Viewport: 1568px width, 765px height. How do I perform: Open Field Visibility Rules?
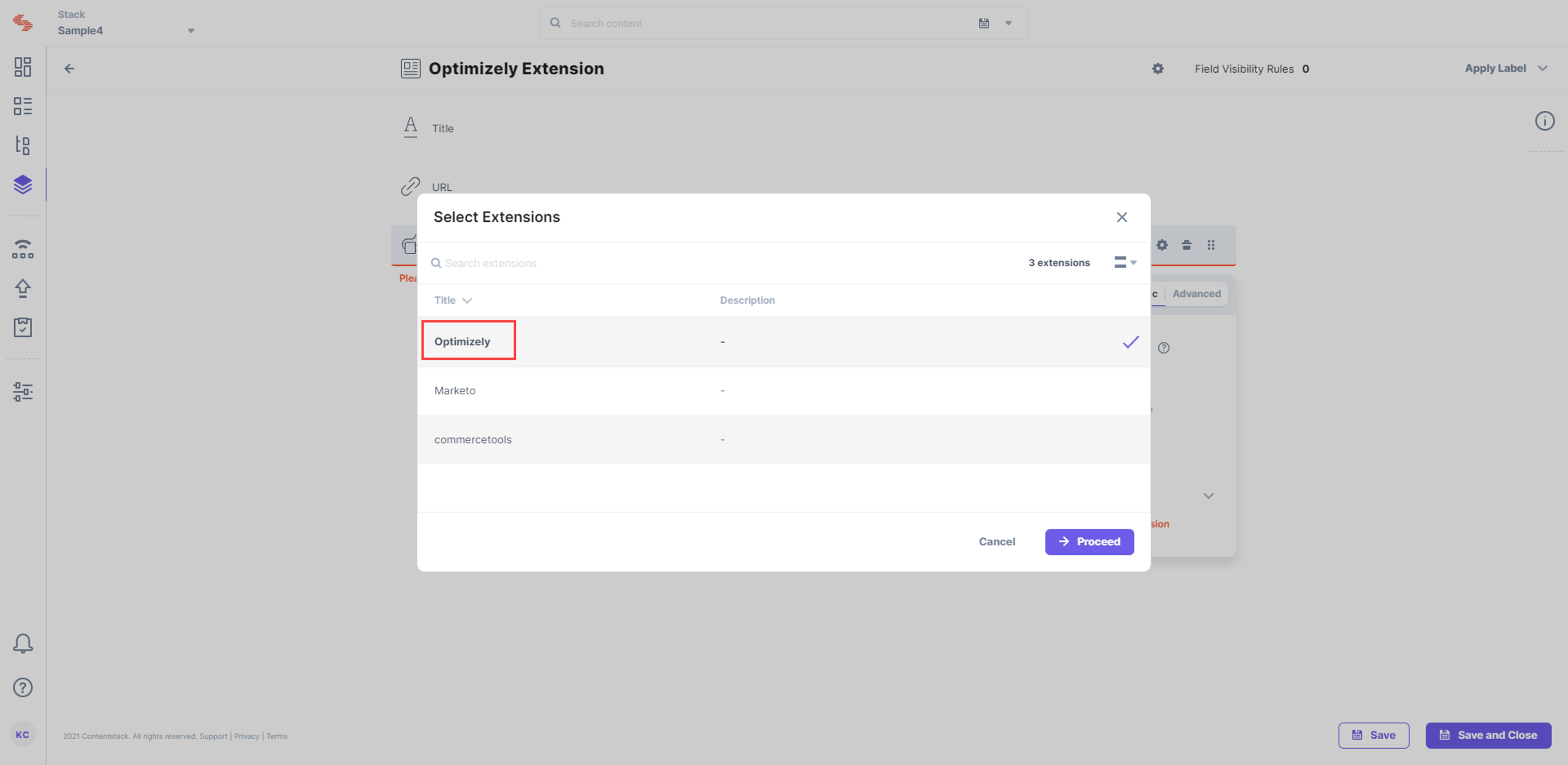click(x=1252, y=69)
